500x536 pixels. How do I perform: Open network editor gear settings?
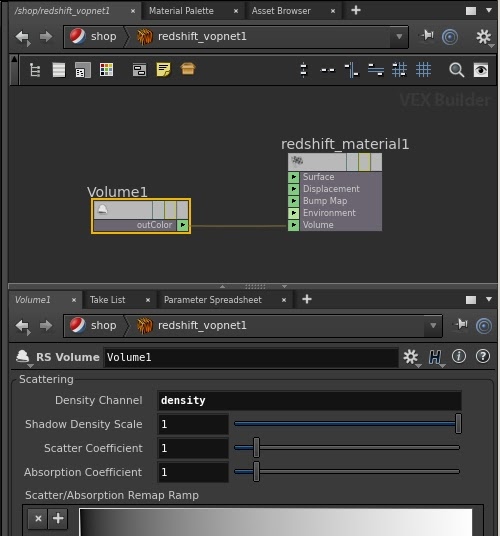tap(484, 37)
